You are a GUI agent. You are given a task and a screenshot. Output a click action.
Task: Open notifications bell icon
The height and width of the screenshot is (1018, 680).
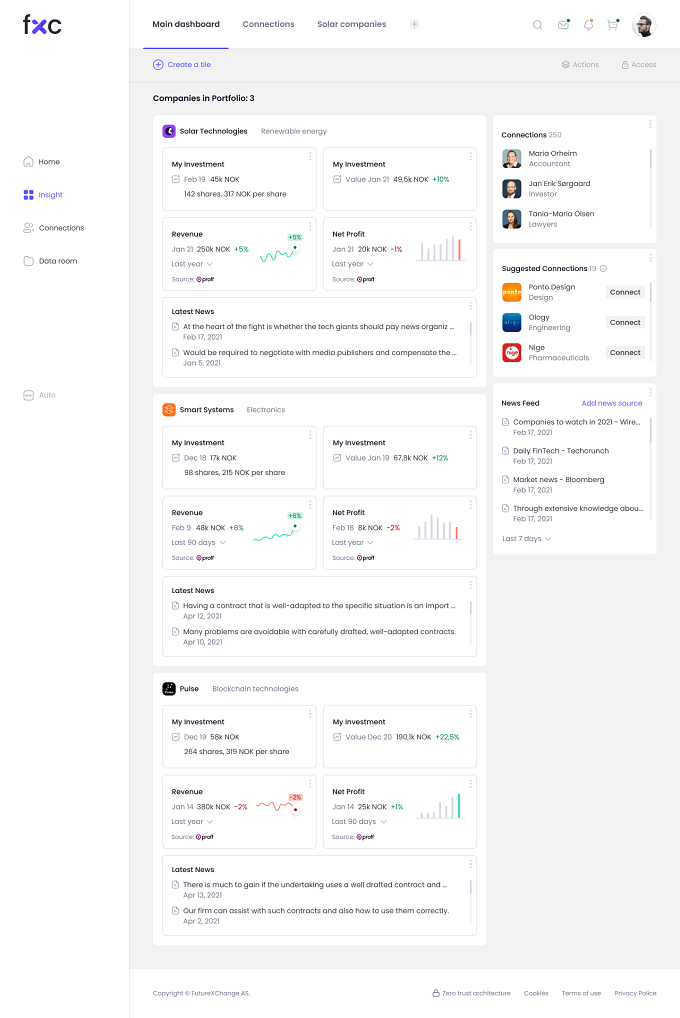588,25
